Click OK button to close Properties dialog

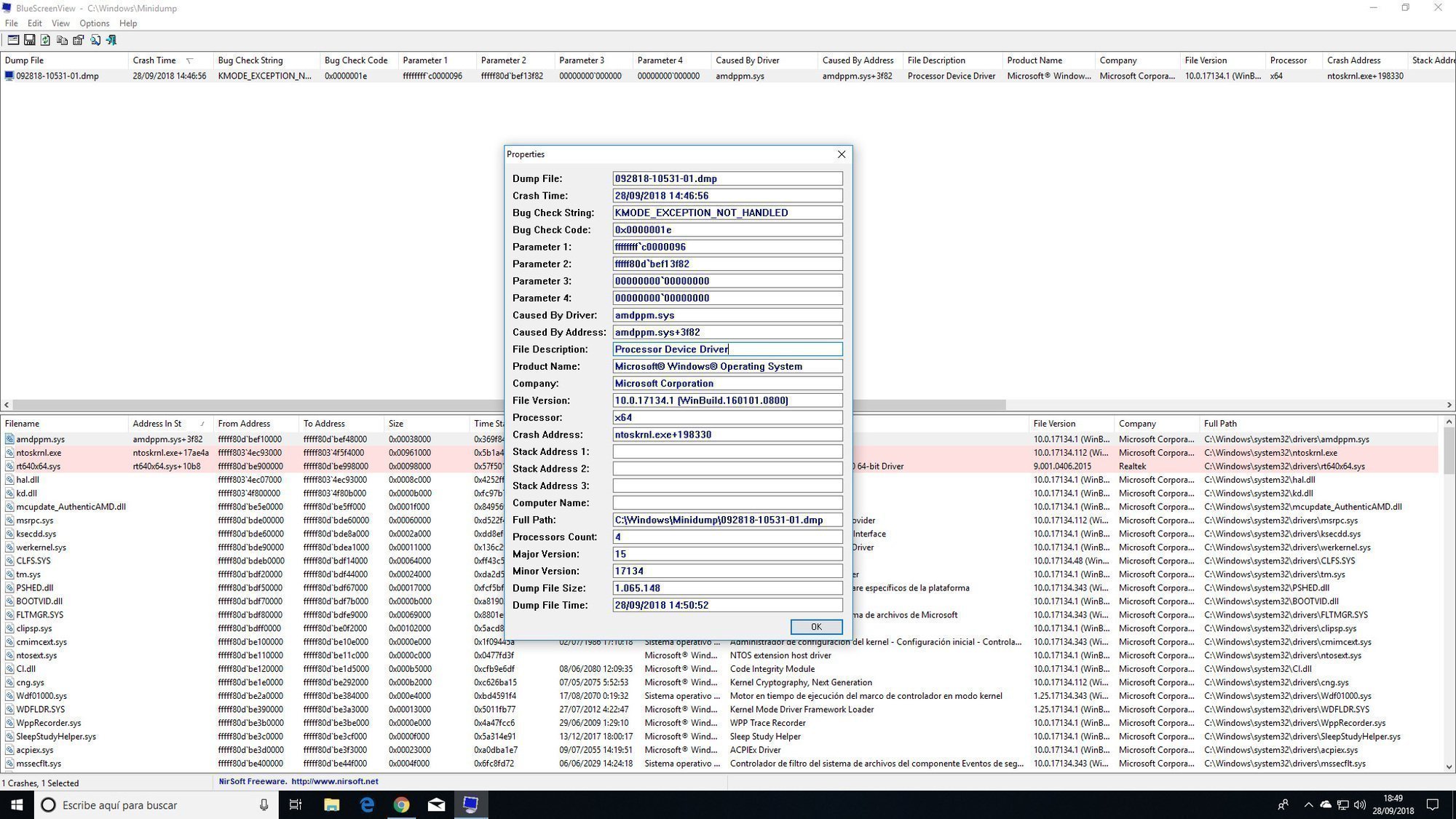coord(817,626)
